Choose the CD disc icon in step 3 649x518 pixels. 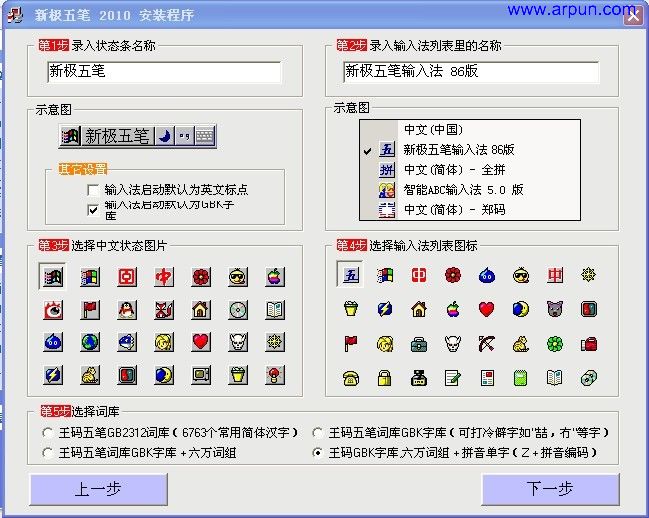click(x=238, y=309)
